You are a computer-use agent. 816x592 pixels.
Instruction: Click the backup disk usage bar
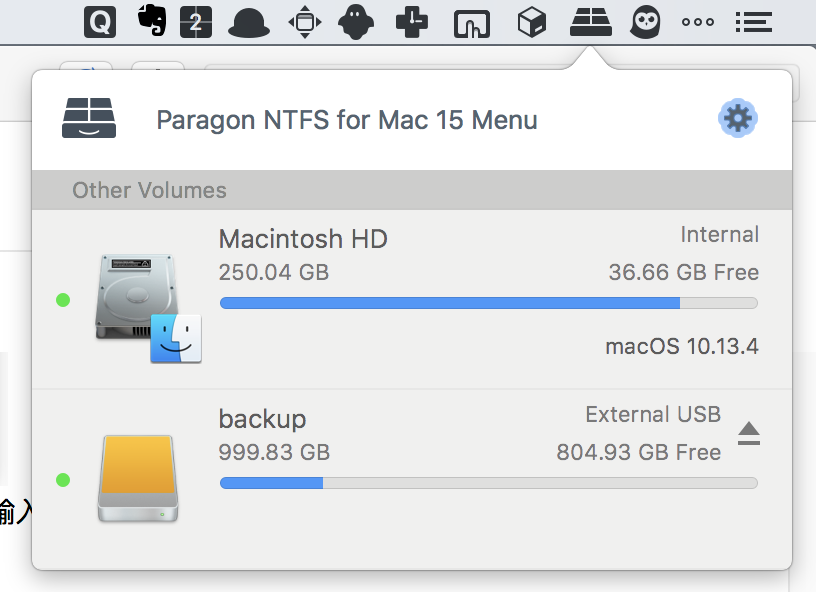coord(488,483)
